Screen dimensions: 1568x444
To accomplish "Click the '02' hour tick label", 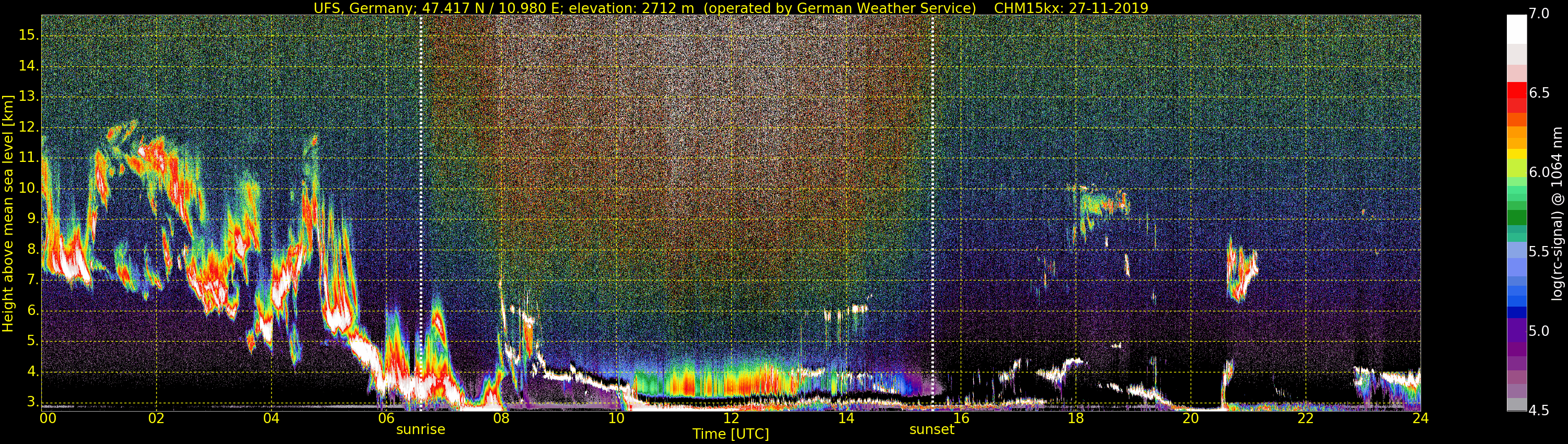I will (x=156, y=418).
